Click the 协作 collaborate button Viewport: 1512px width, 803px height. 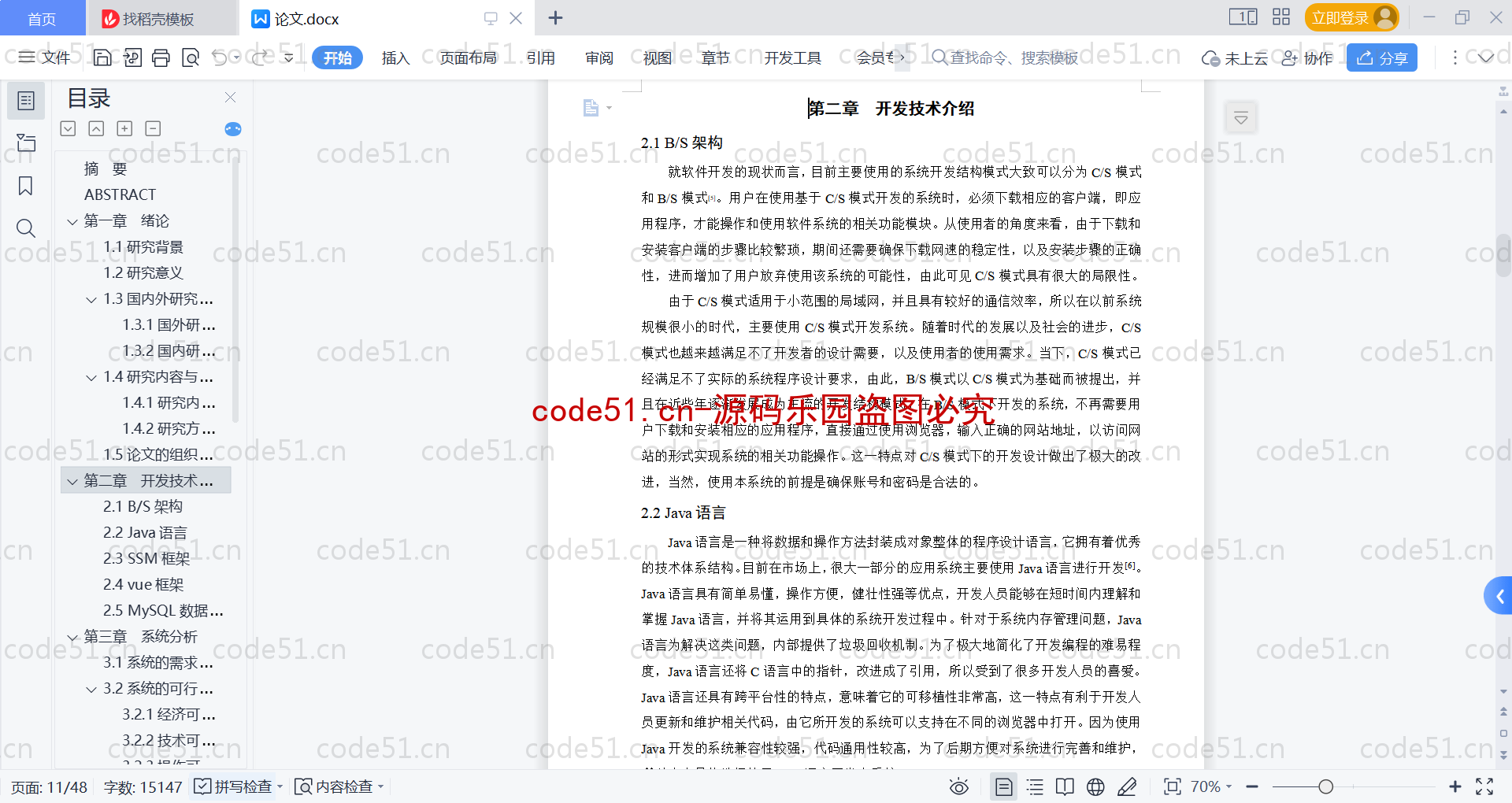1307,57
